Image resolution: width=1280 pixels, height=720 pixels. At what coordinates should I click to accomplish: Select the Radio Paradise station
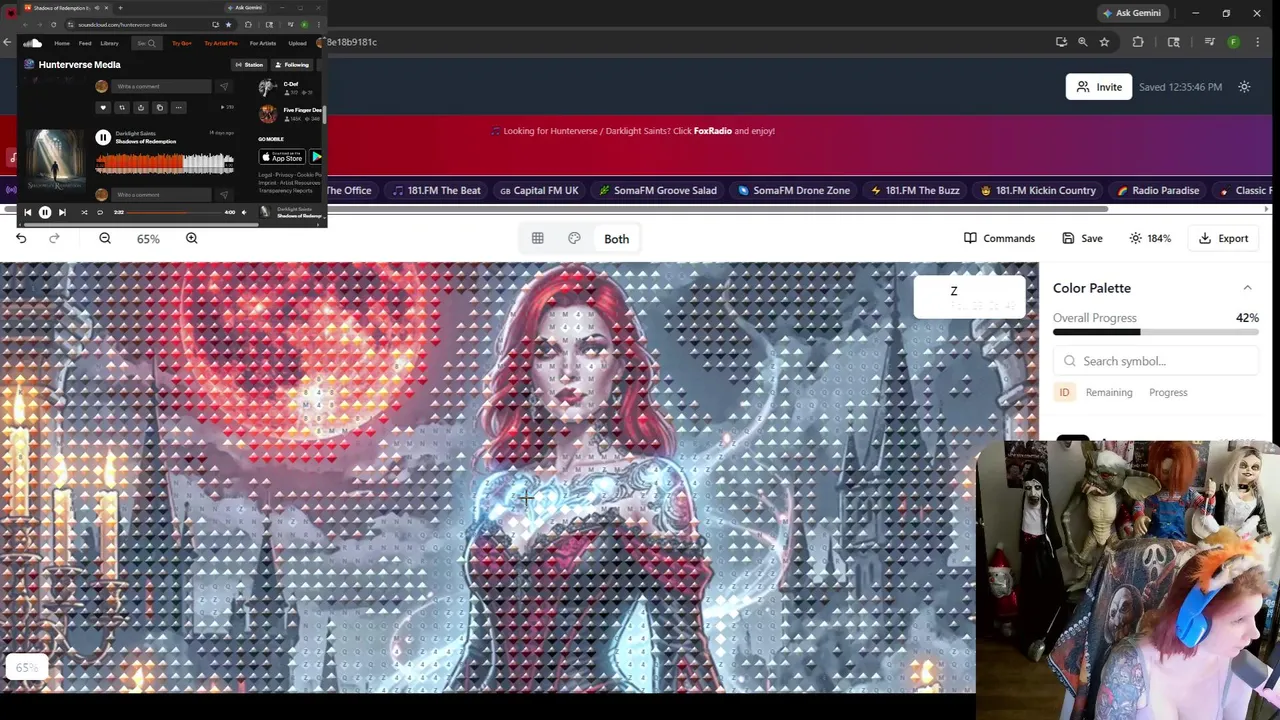(x=1158, y=190)
